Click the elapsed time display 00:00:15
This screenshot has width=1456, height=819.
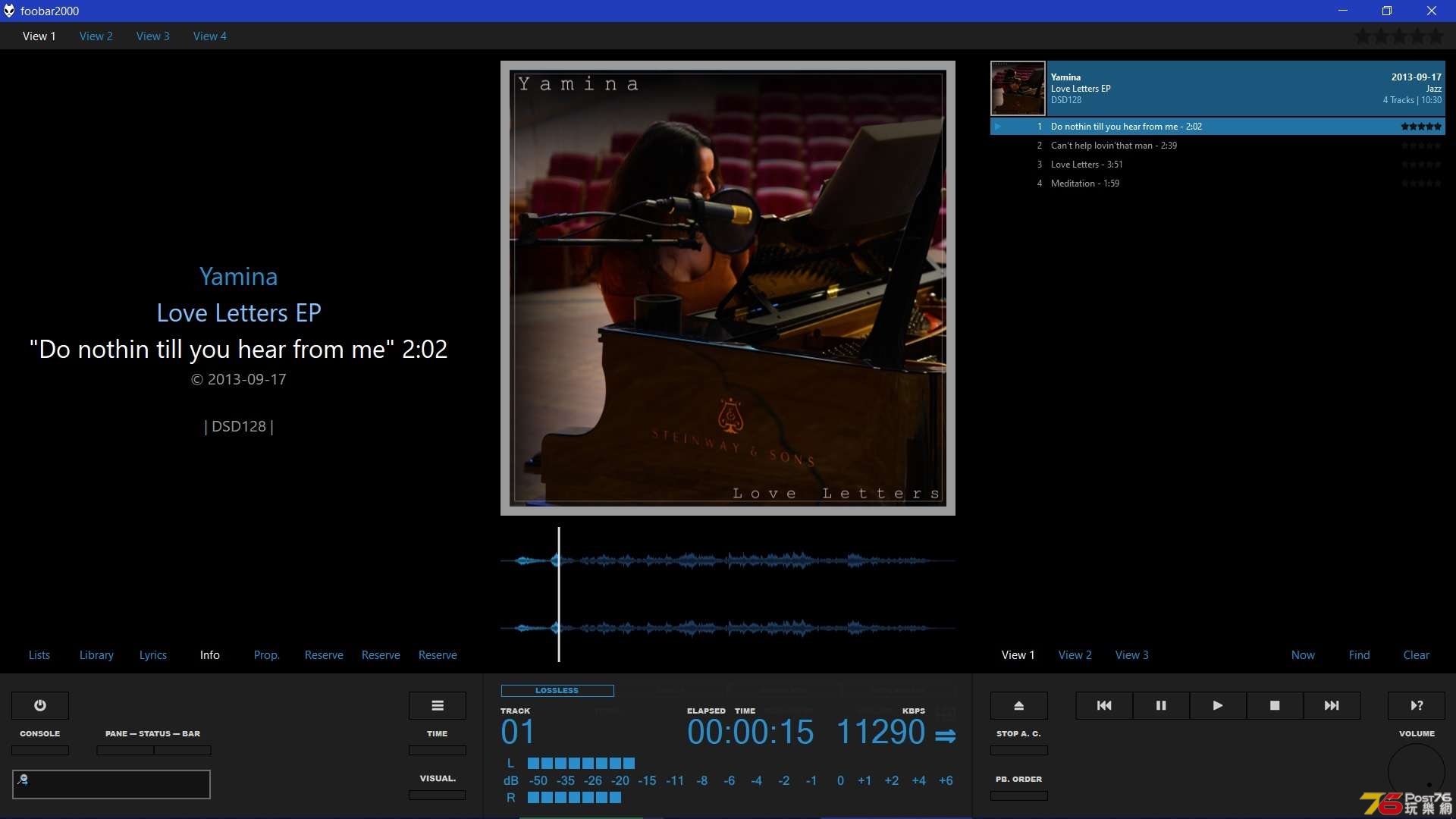click(x=751, y=733)
